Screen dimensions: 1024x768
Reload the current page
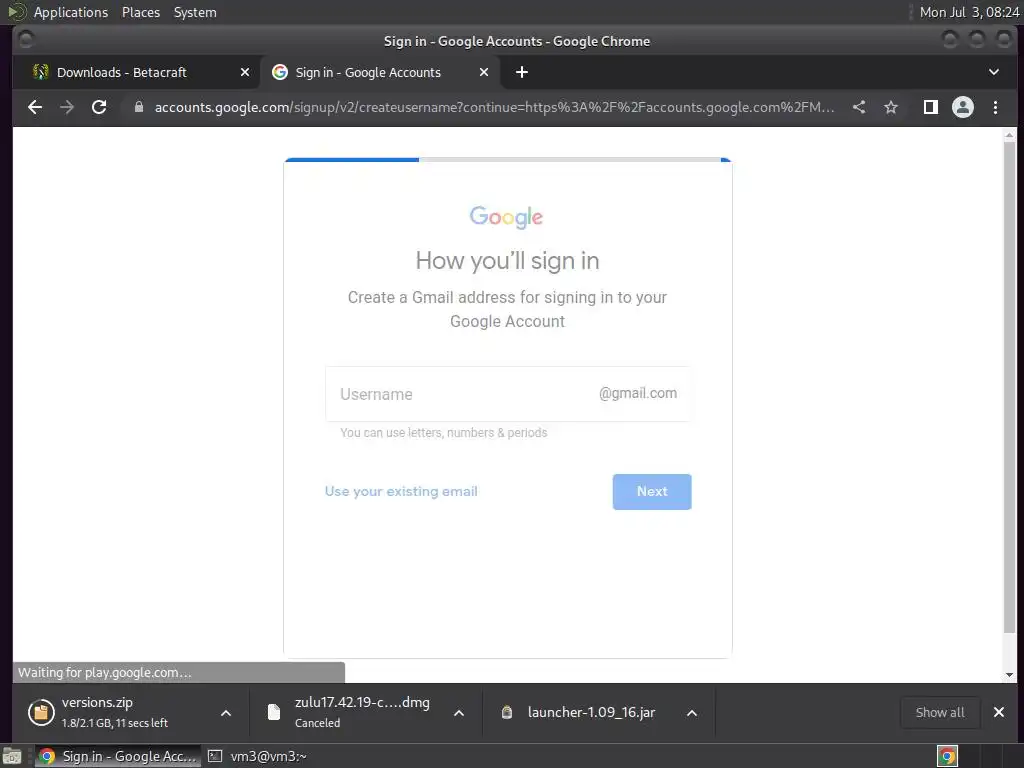tap(99, 107)
